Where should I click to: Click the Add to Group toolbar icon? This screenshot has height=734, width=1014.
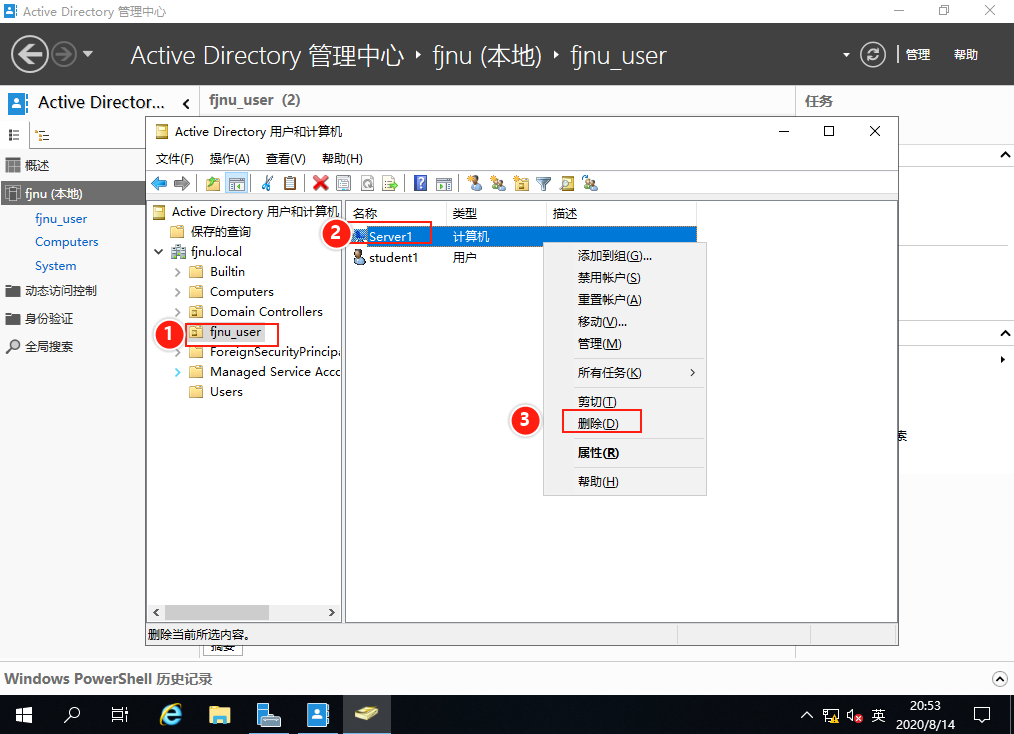(x=590, y=184)
